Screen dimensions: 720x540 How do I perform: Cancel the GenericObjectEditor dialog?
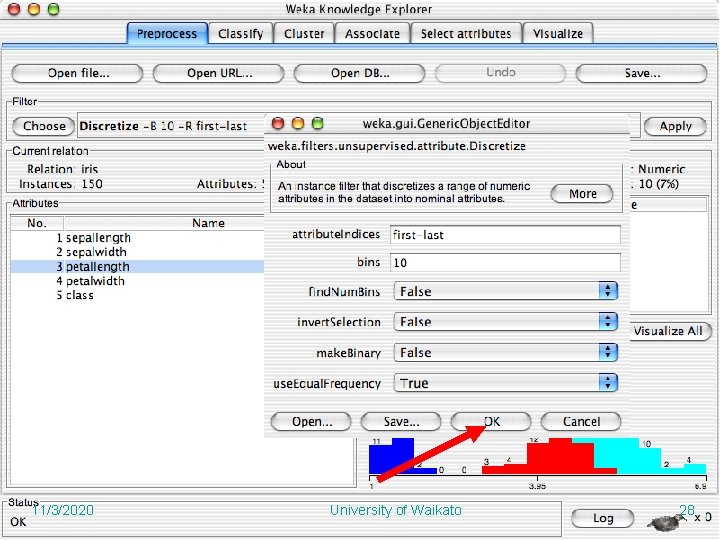click(581, 422)
